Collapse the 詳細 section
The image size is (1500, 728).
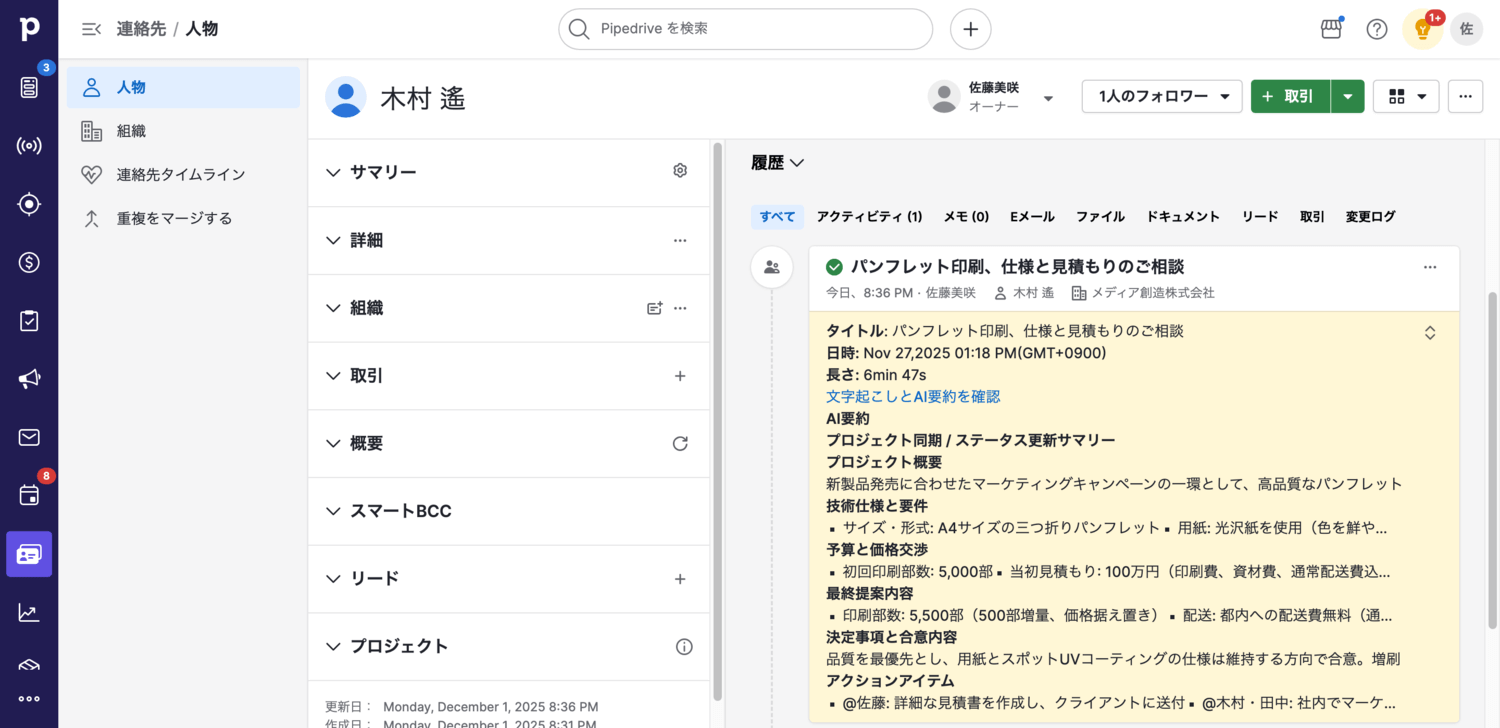(334, 240)
